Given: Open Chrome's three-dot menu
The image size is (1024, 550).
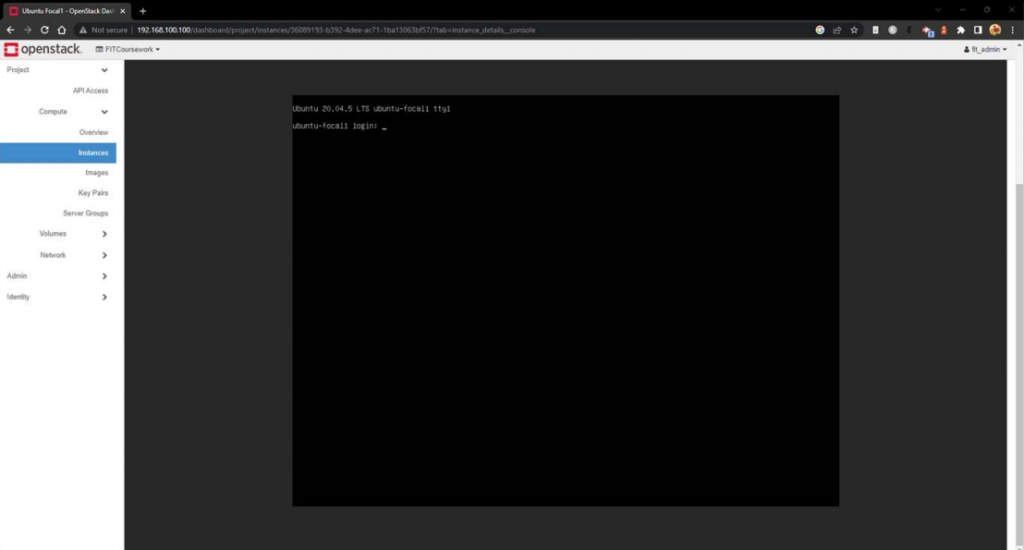Looking at the screenshot, I should [x=1012, y=30].
